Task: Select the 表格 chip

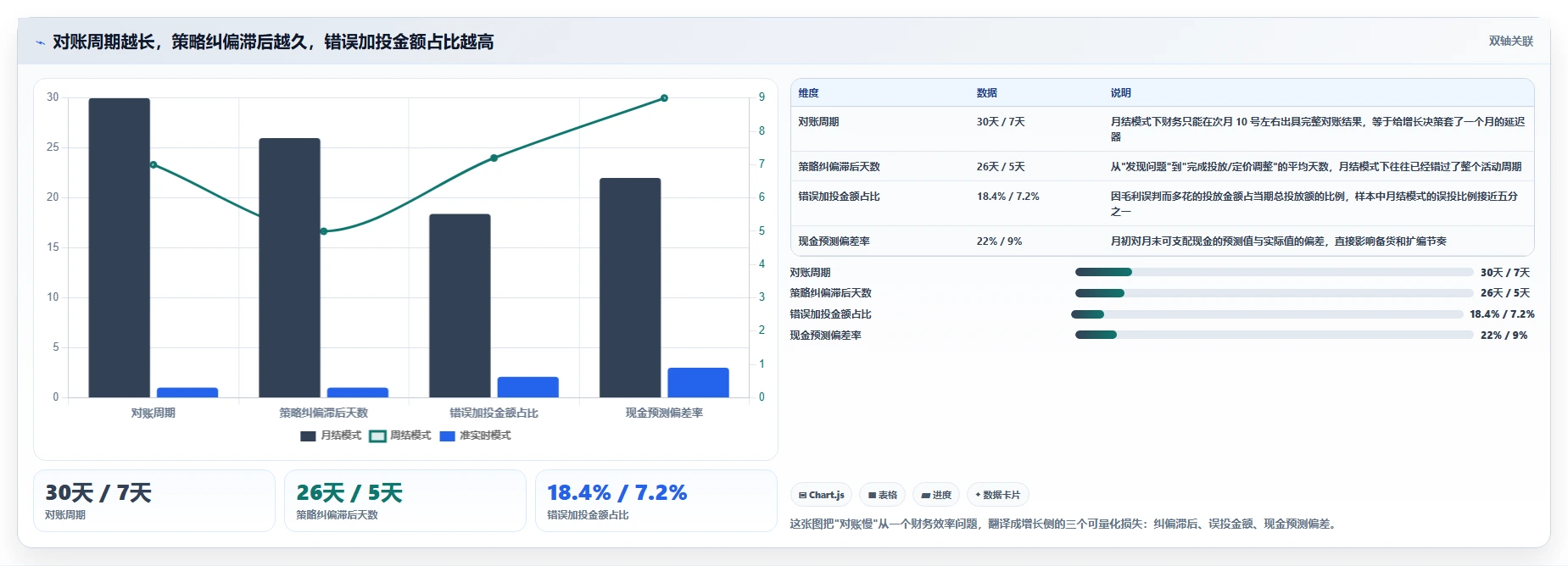Action: point(882,495)
